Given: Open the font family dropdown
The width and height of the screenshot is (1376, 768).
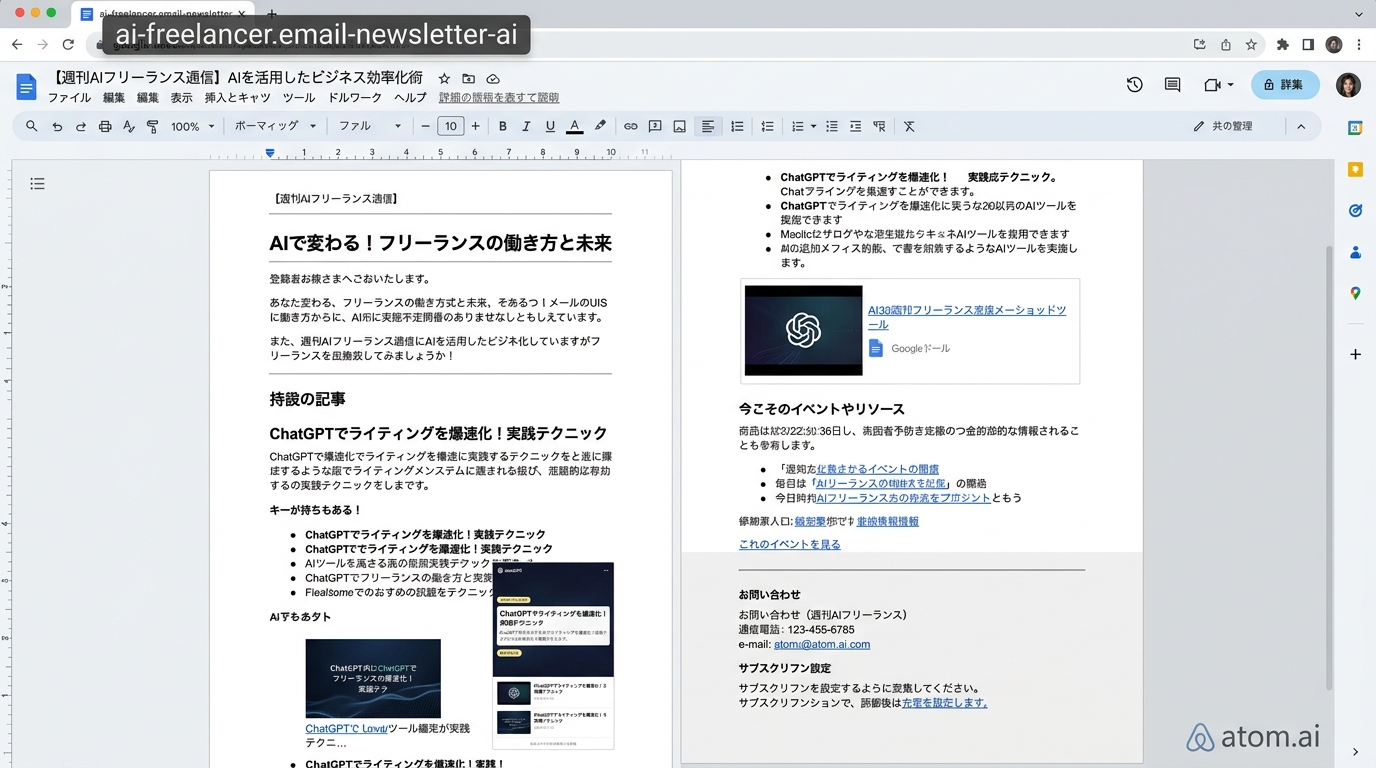Looking at the screenshot, I should (369, 127).
